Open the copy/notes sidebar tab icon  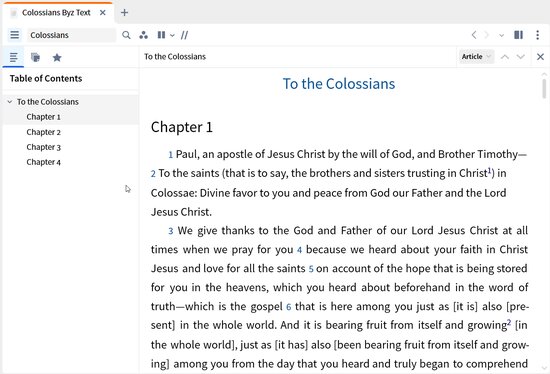(x=35, y=57)
